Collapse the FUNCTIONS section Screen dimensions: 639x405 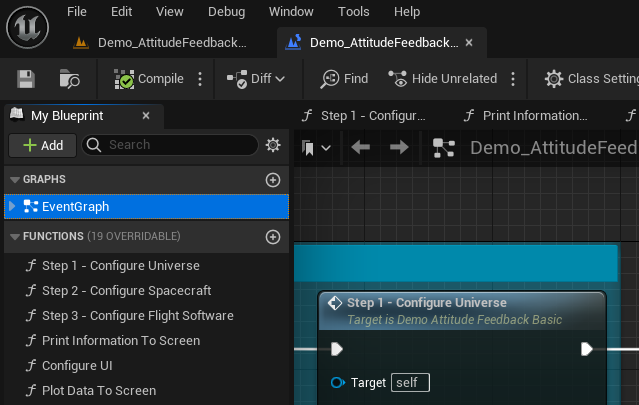pos(15,237)
